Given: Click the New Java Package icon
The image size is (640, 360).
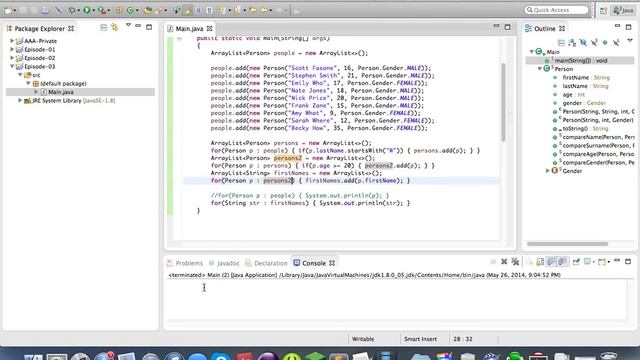Looking at the screenshot, I should 118,10.
